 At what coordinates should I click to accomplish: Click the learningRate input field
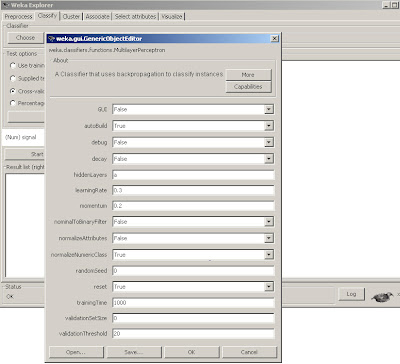(193, 190)
